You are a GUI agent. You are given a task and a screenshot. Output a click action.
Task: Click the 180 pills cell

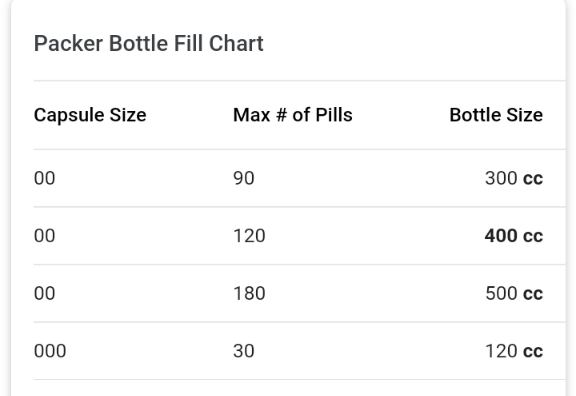click(x=249, y=294)
